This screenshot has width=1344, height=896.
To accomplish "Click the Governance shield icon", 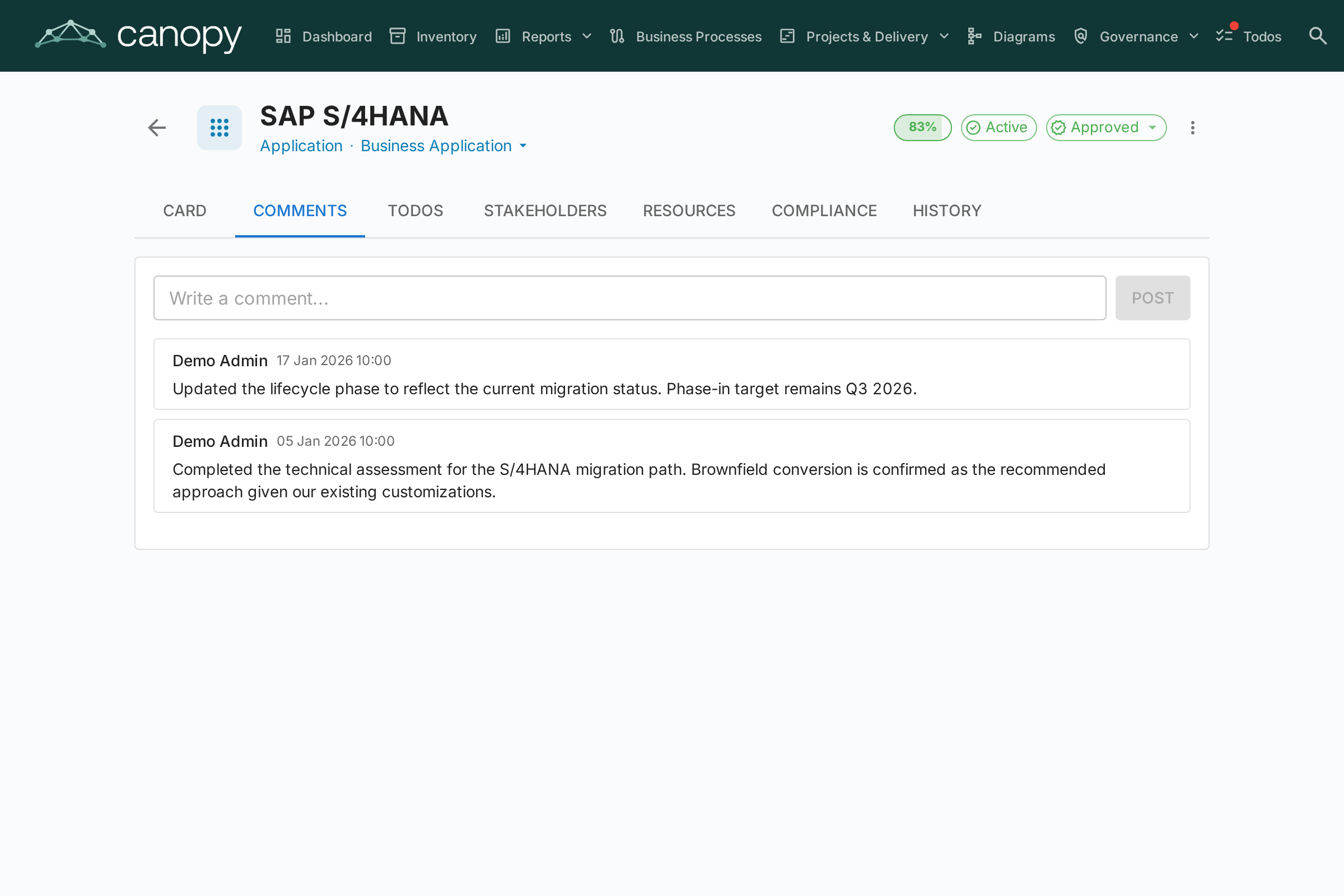I will coord(1081,36).
